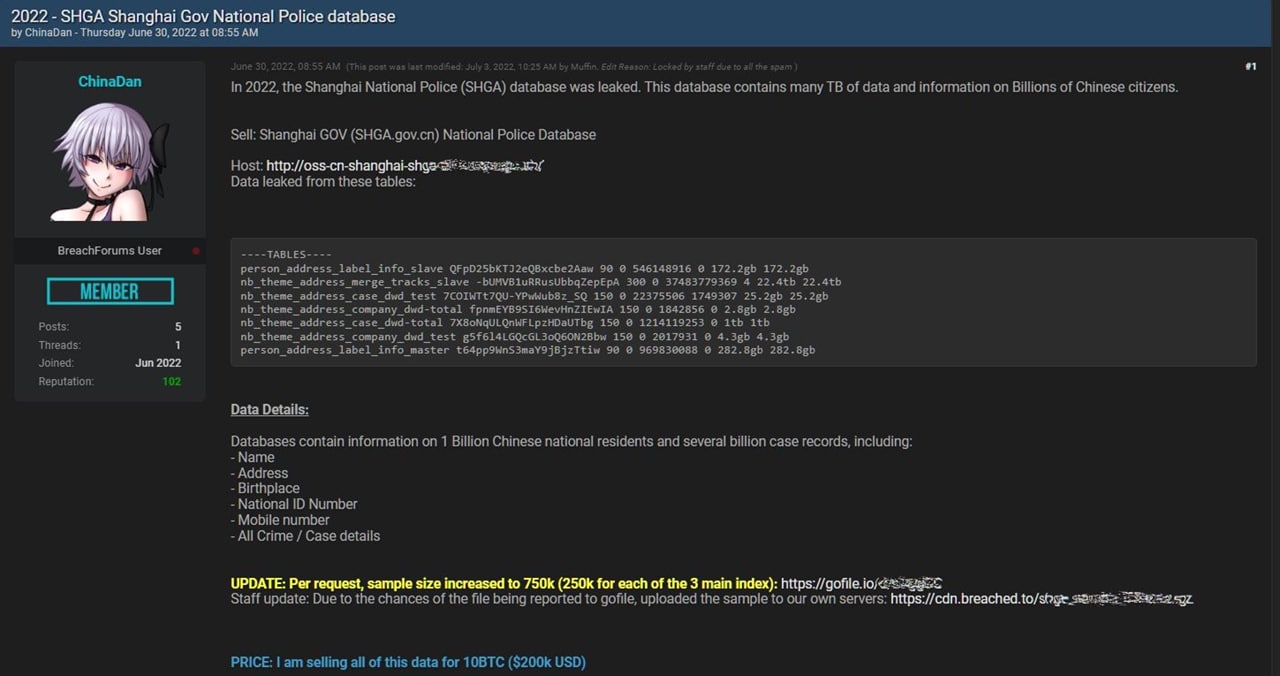Click the red offline status dot
1280x676 pixels.
[196, 251]
